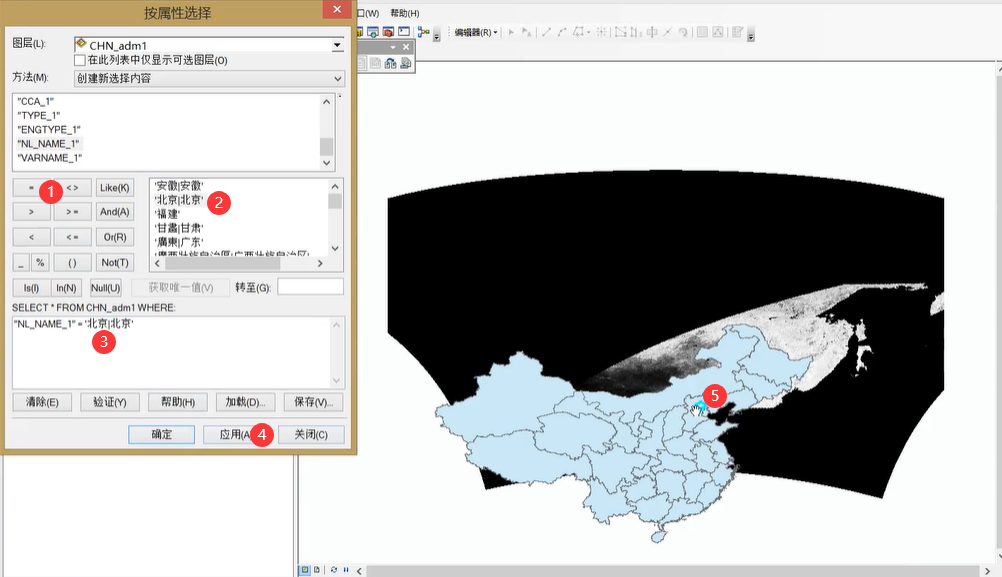Click the Like(K) operator button
1002x577 pixels.
click(x=114, y=188)
